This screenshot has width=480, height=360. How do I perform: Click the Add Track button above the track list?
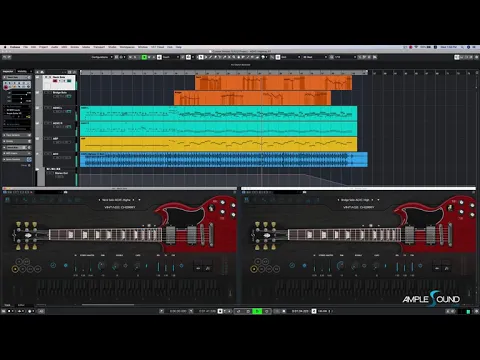pos(38,72)
